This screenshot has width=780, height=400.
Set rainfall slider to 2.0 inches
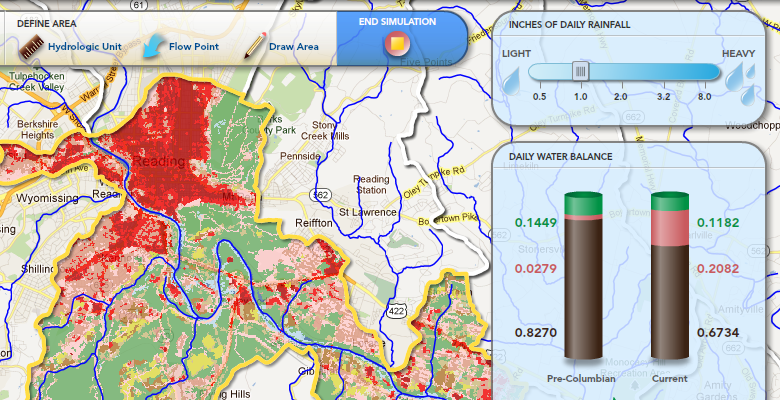pyautogui.click(x=620, y=97)
